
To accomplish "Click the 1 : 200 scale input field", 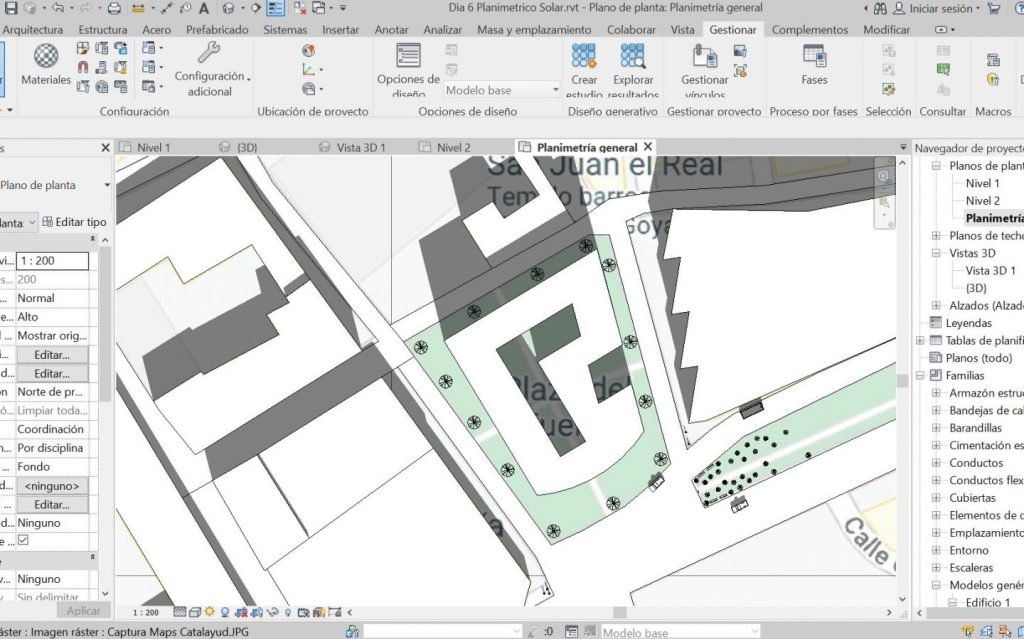I will click(x=52, y=261).
